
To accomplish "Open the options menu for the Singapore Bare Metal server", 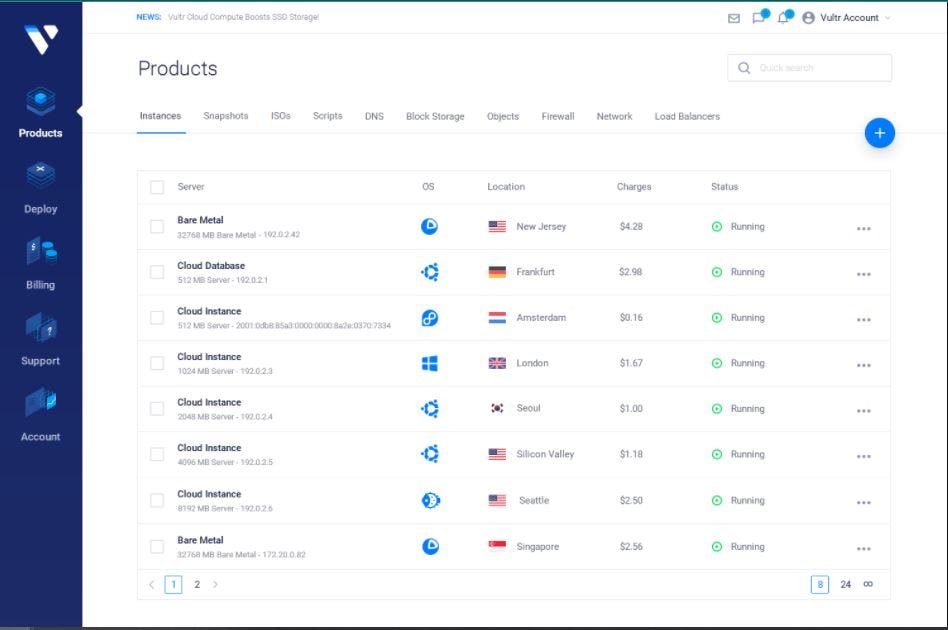I will click(863, 547).
